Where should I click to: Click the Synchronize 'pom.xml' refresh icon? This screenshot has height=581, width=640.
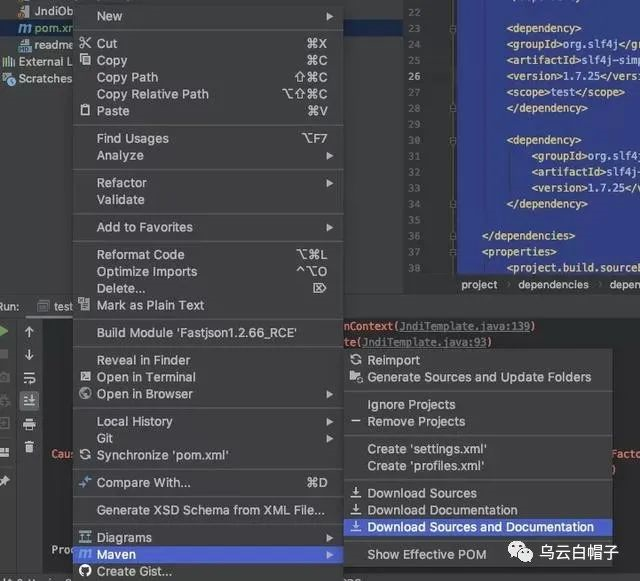[85, 454]
